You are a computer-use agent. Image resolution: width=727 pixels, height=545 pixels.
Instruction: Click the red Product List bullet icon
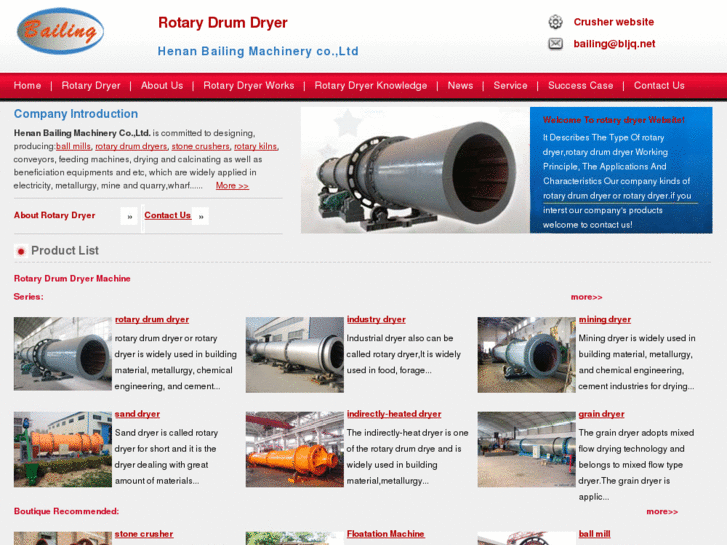pos(20,251)
